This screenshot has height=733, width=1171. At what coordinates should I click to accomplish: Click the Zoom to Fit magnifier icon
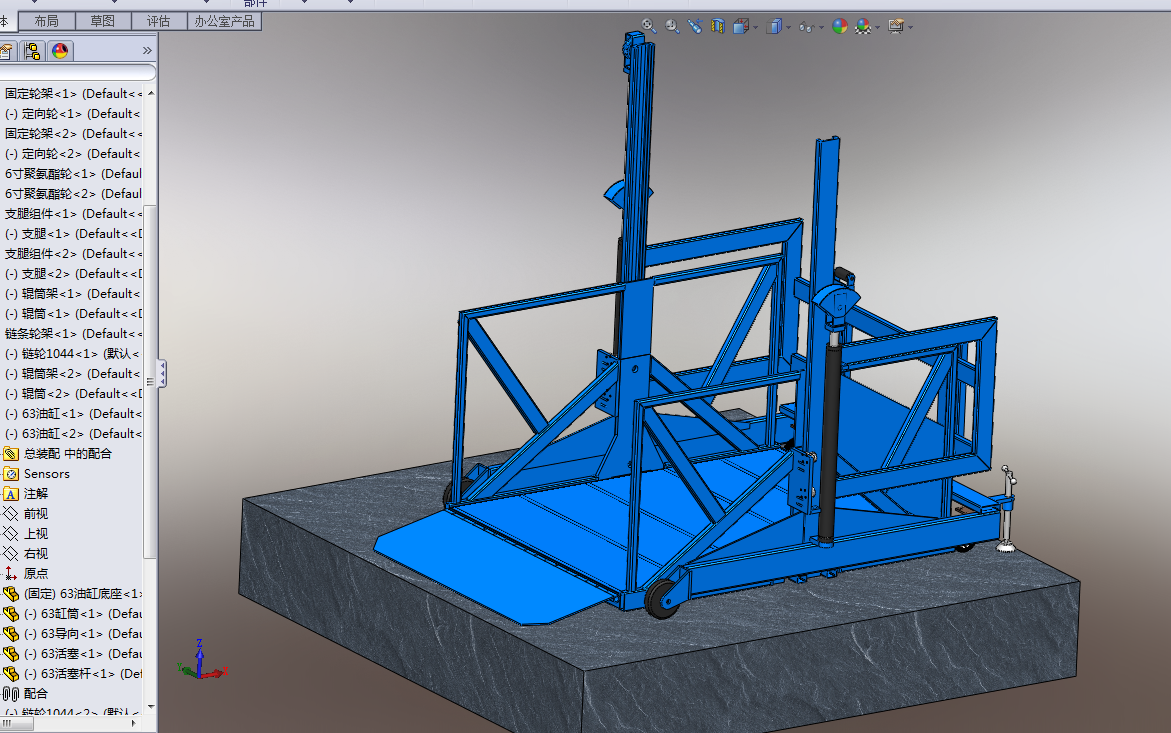649,26
